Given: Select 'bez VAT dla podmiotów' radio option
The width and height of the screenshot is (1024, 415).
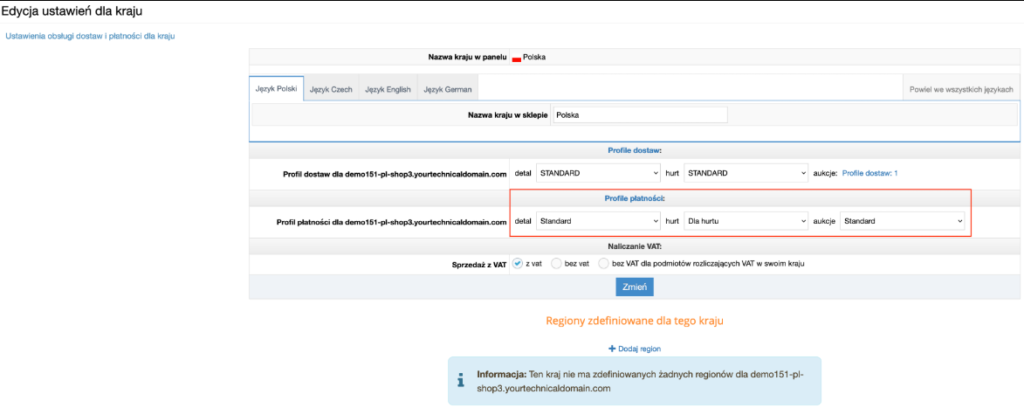Looking at the screenshot, I should click(603, 264).
